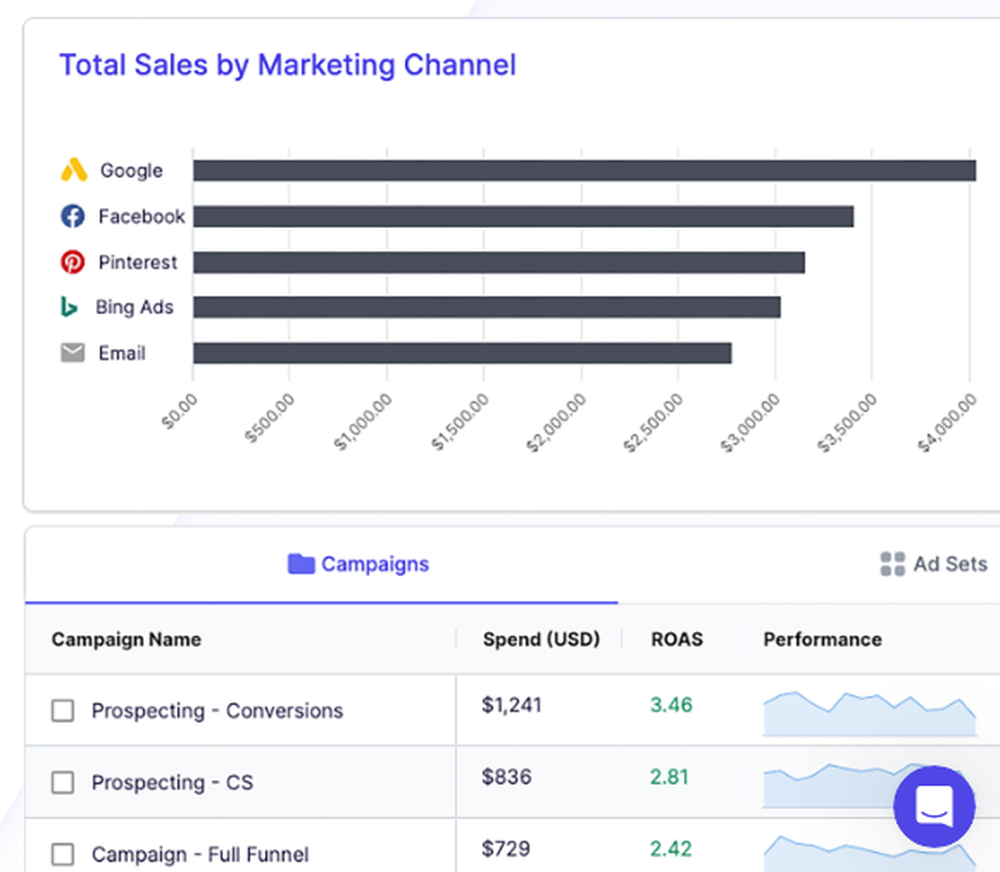Click the $3,000.00 axis label
Screen dimensions: 1000x872
pyautogui.click(x=750, y=422)
